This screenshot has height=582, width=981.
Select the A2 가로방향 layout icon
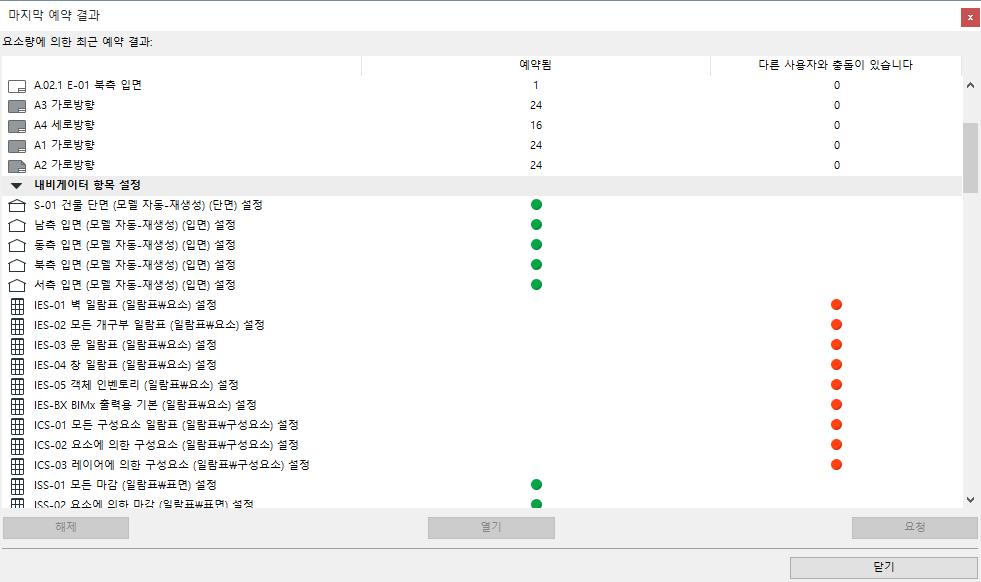16,165
